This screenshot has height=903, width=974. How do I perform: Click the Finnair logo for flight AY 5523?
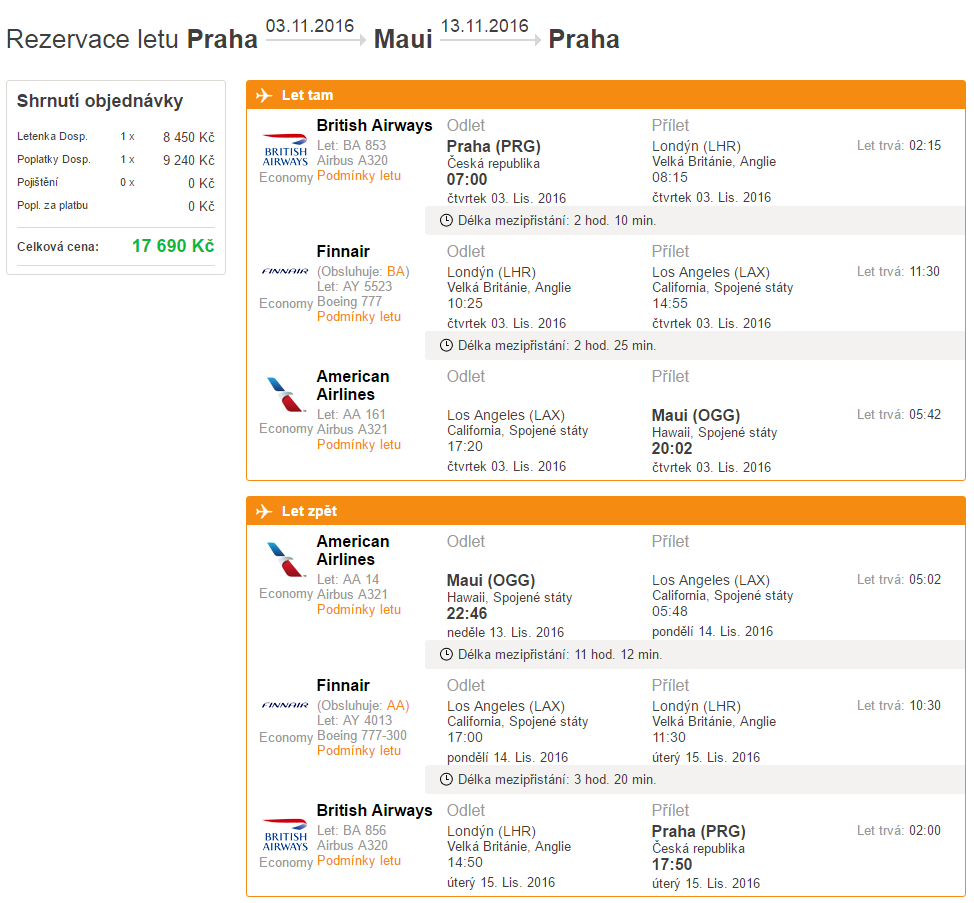285,271
